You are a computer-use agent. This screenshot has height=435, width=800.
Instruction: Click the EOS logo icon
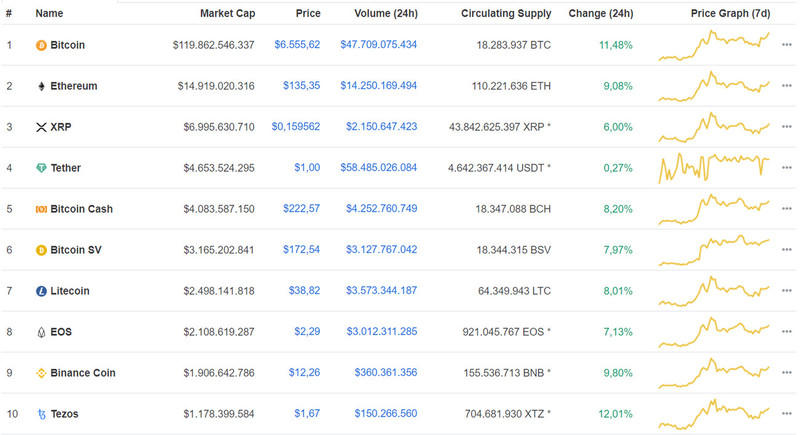(41, 332)
